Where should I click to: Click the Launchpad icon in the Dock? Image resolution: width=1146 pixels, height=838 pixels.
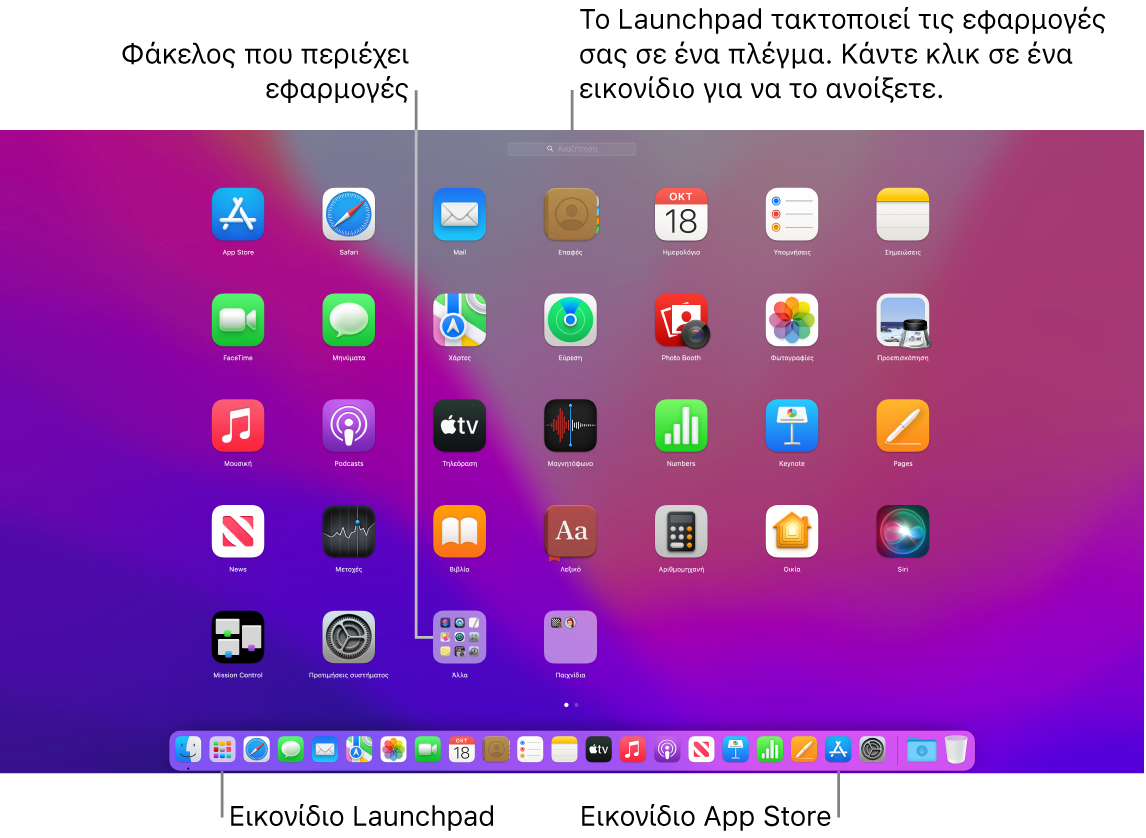pyautogui.click(x=222, y=750)
